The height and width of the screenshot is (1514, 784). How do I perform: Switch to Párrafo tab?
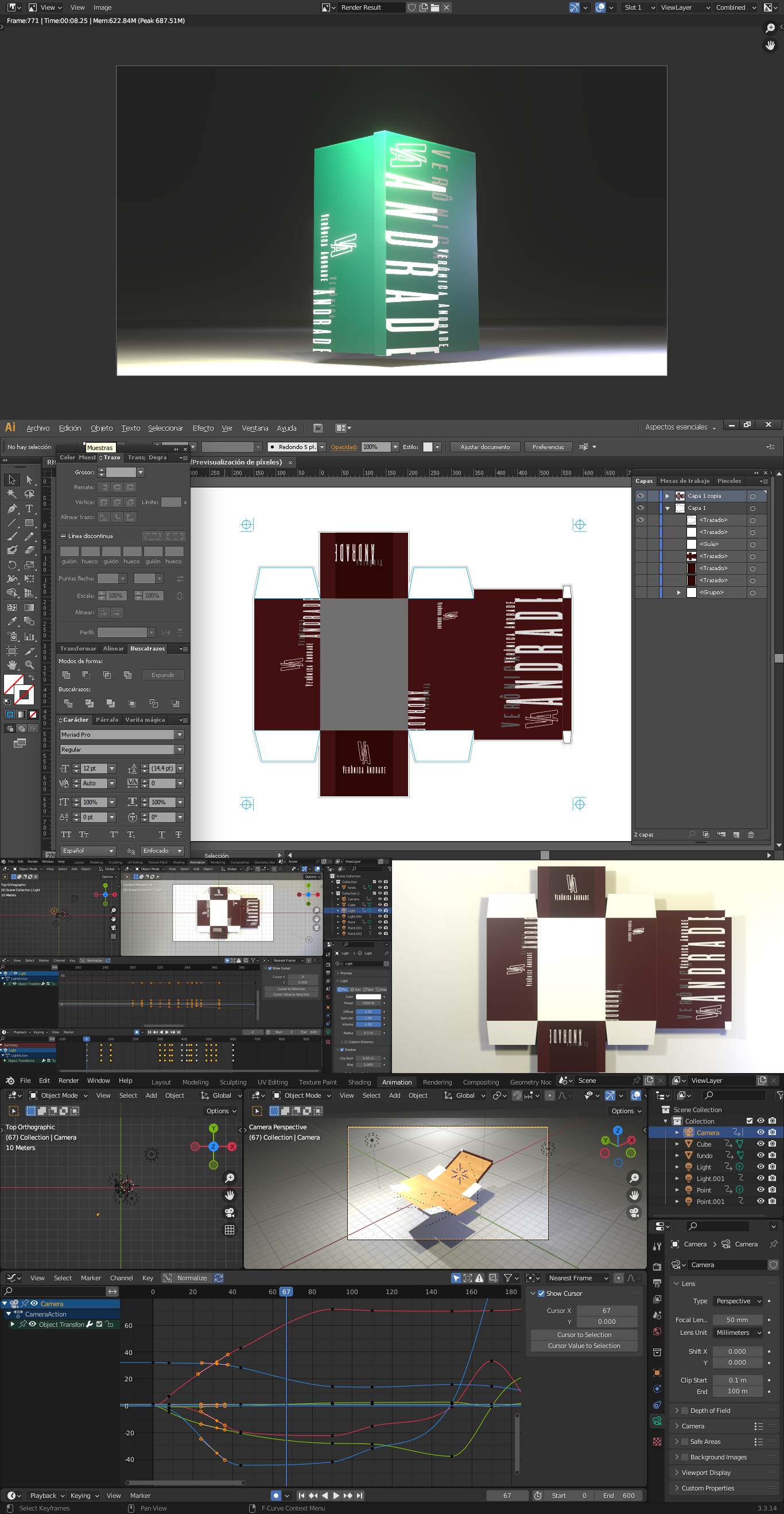click(x=107, y=719)
